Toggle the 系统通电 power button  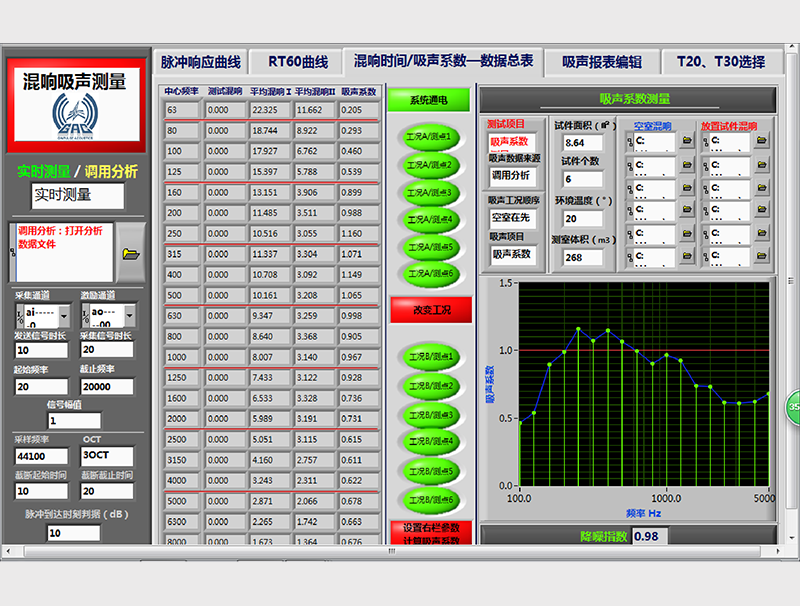[429, 100]
